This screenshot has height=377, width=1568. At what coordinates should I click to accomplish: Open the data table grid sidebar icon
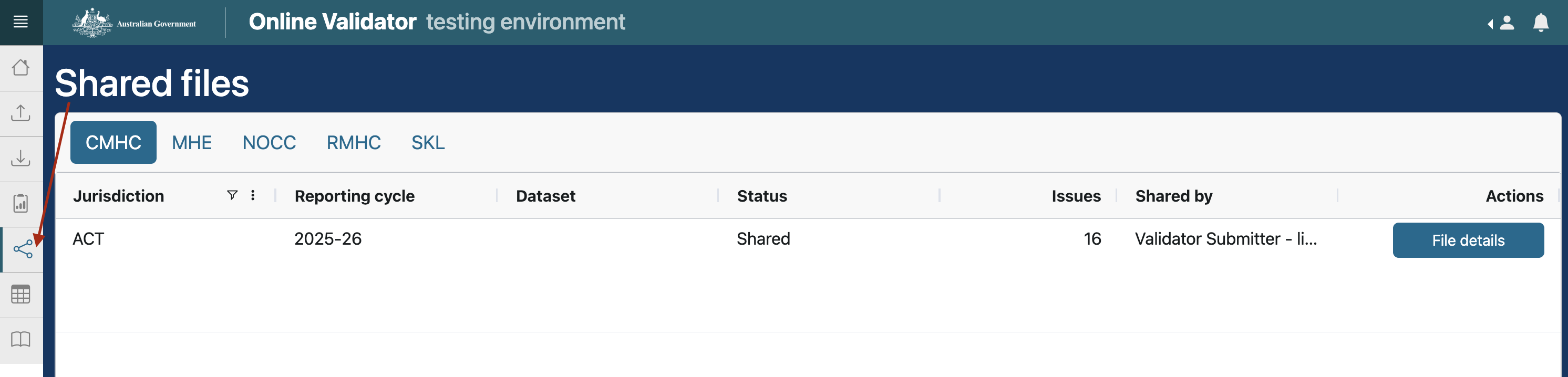tap(20, 295)
